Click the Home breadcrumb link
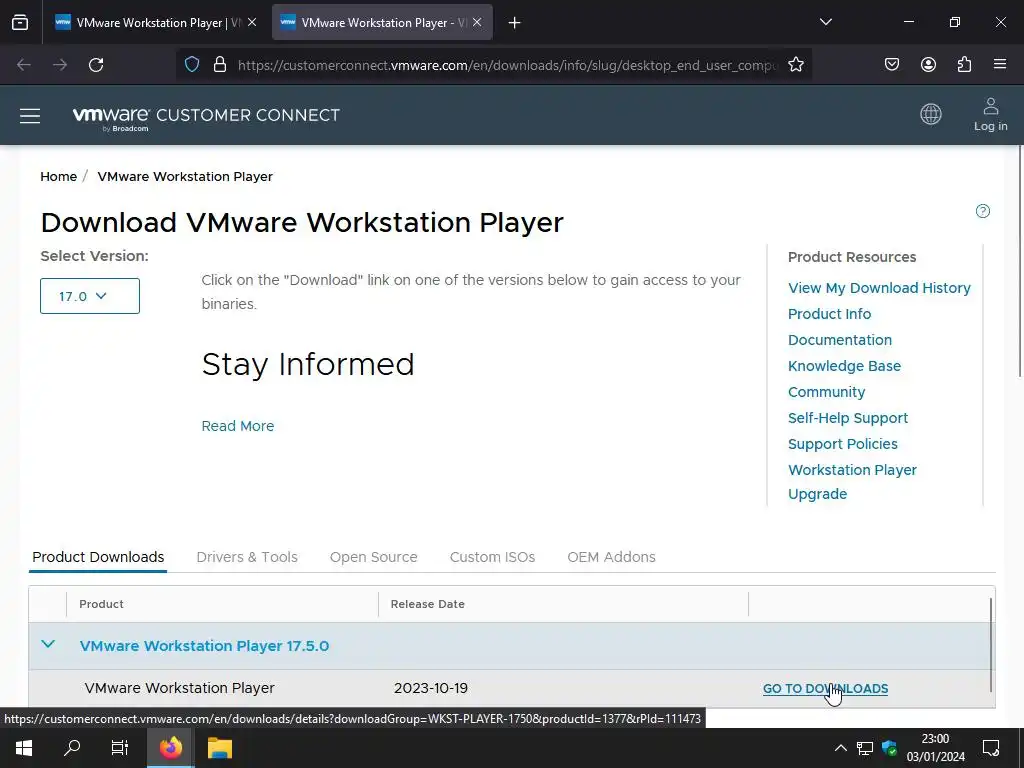1024x768 pixels. 59,176
